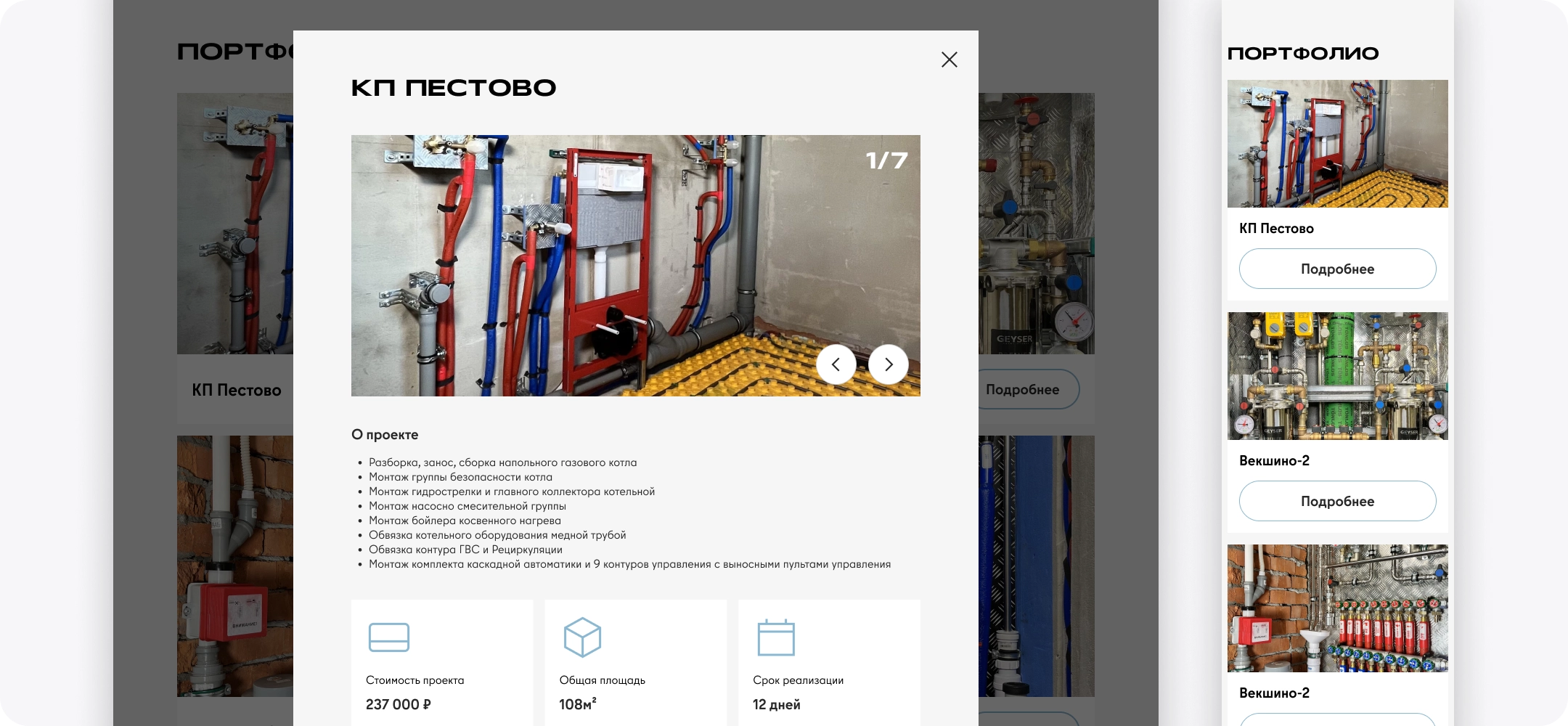Close the КП Пестово project modal

pos(949,60)
